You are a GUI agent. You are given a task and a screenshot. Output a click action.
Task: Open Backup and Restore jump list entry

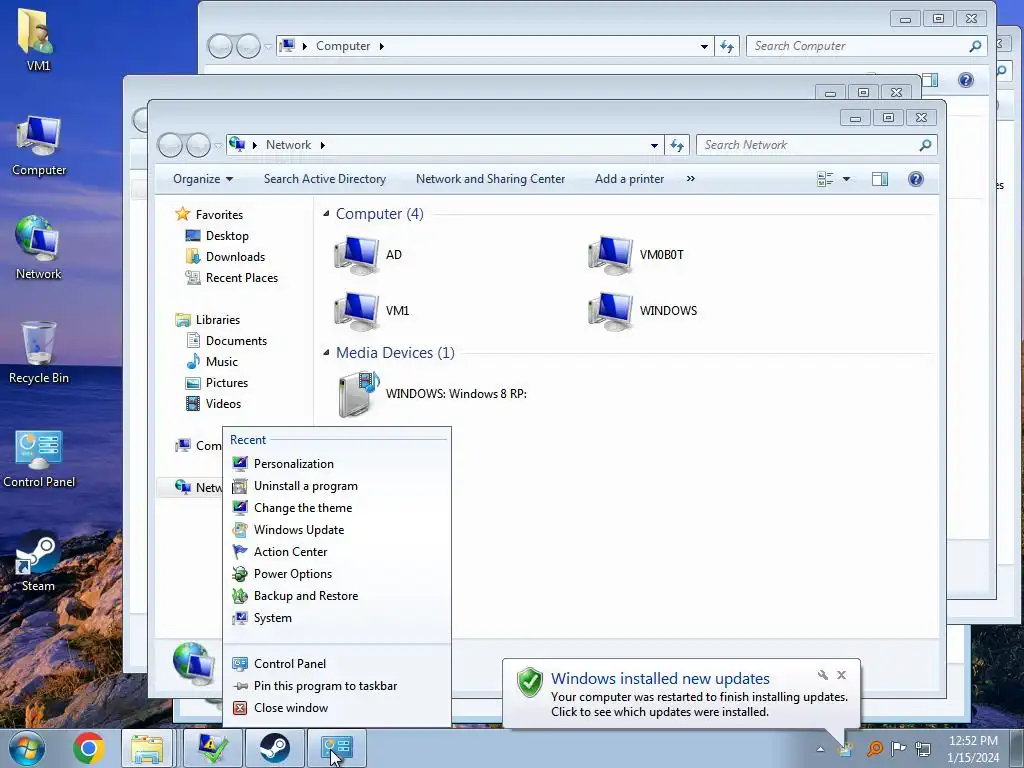(x=336, y=596)
